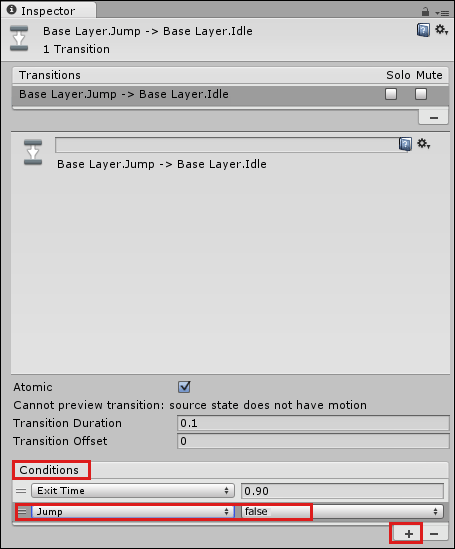This screenshot has width=455, height=549.
Task: Open the Exit Time condition dropdown
Action: [x=133, y=491]
